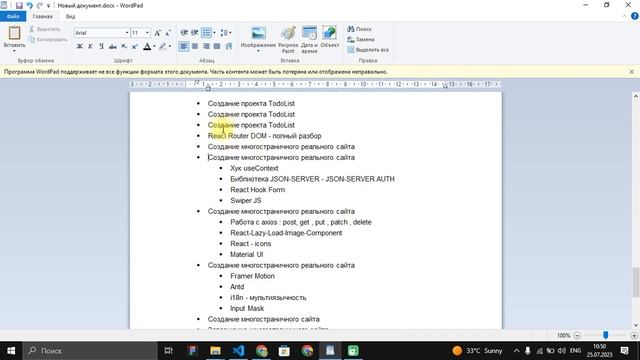The height and width of the screenshot is (360, 640).
Task: Increase paragraph indent
Action: pyautogui.click(x=195, y=33)
